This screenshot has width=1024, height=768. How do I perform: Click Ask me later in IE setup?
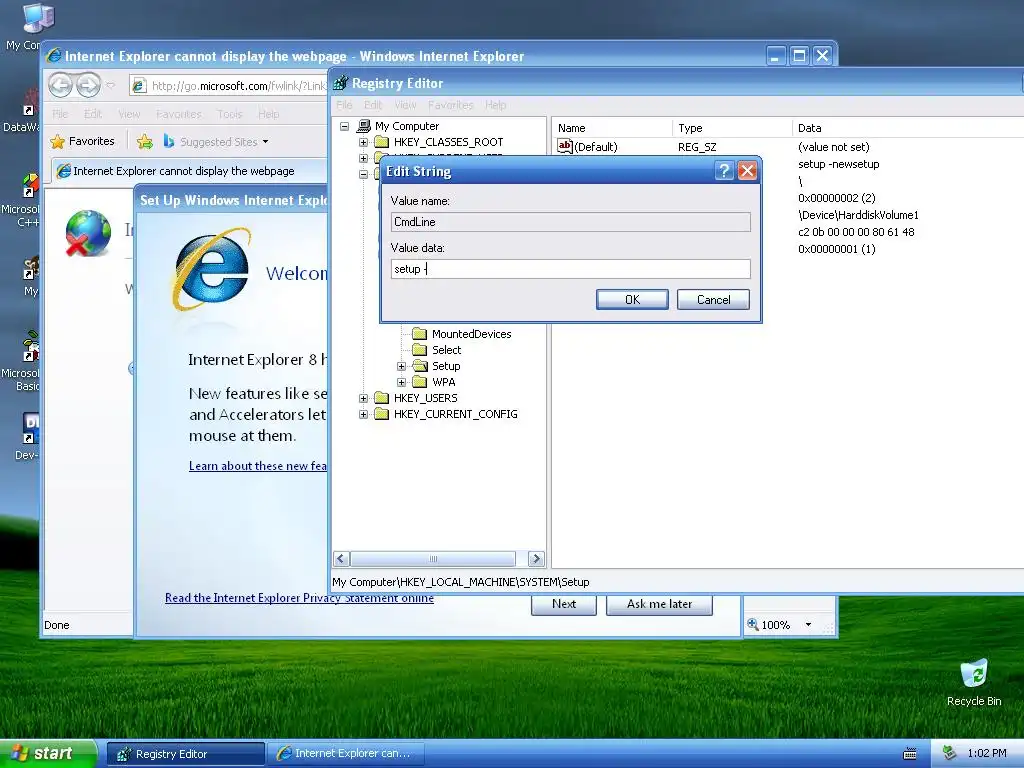point(659,604)
